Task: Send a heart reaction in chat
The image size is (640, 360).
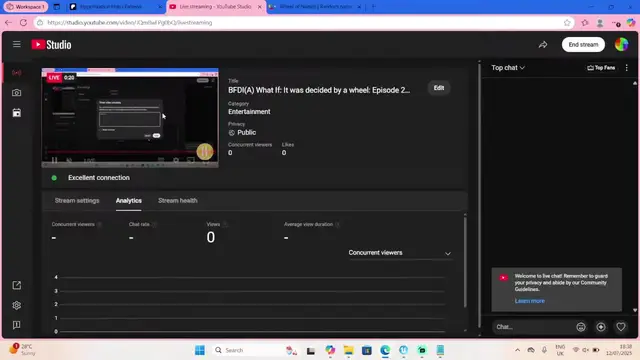Action: click(620, 327)
